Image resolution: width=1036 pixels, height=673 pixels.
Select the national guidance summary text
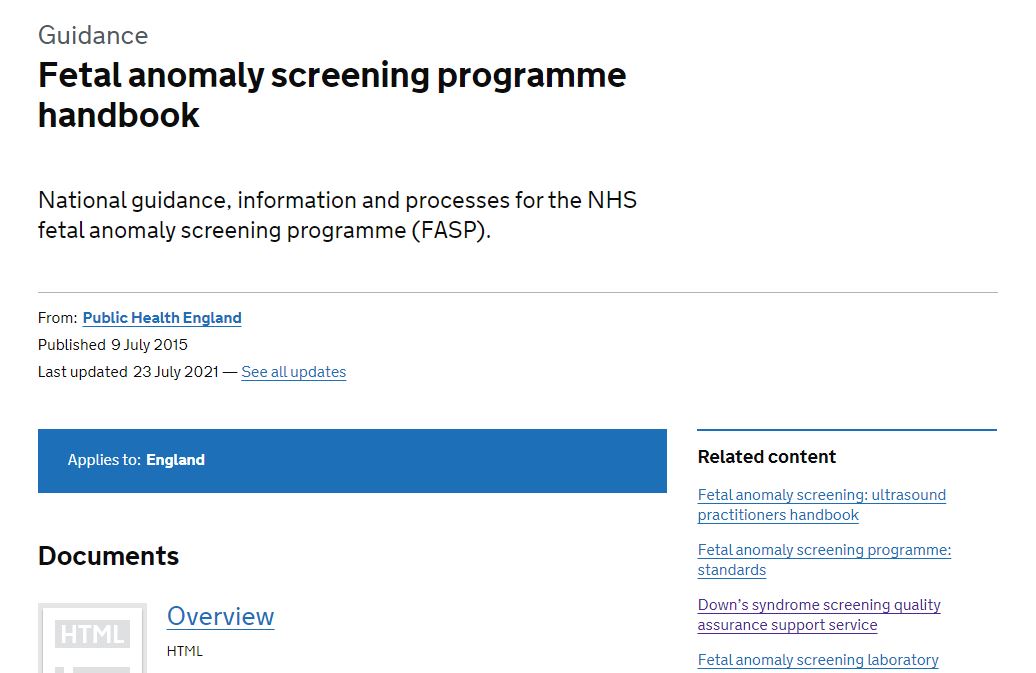[x=337, y=215]
